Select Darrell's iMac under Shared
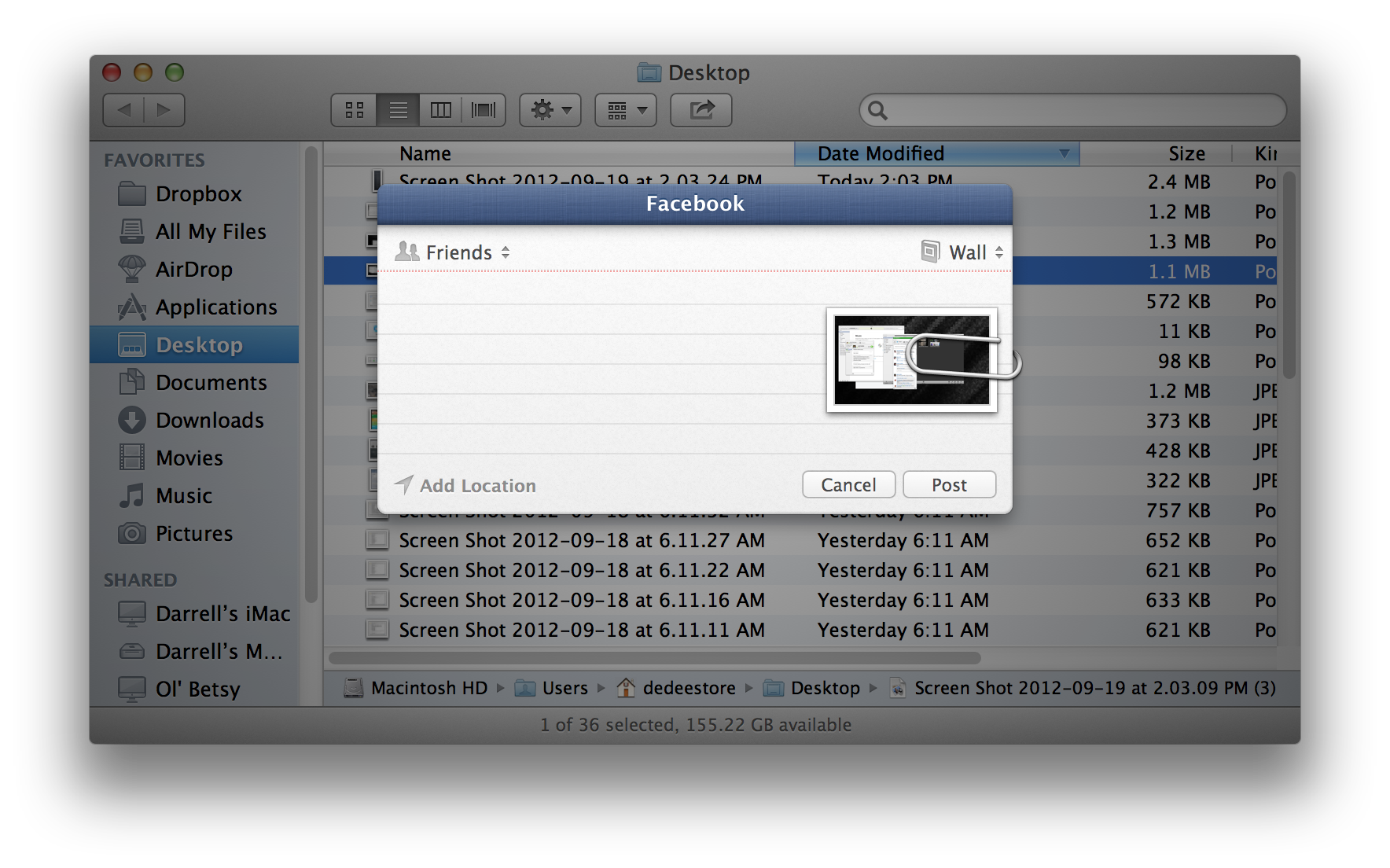 tap(194, 613)
